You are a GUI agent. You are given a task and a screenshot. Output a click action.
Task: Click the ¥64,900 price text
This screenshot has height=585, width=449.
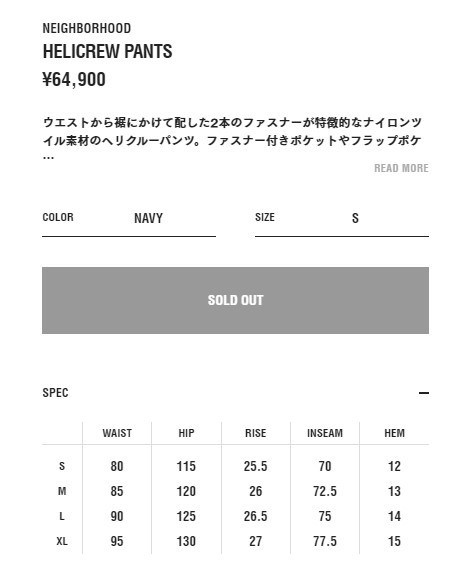click(x=74, y=79)
